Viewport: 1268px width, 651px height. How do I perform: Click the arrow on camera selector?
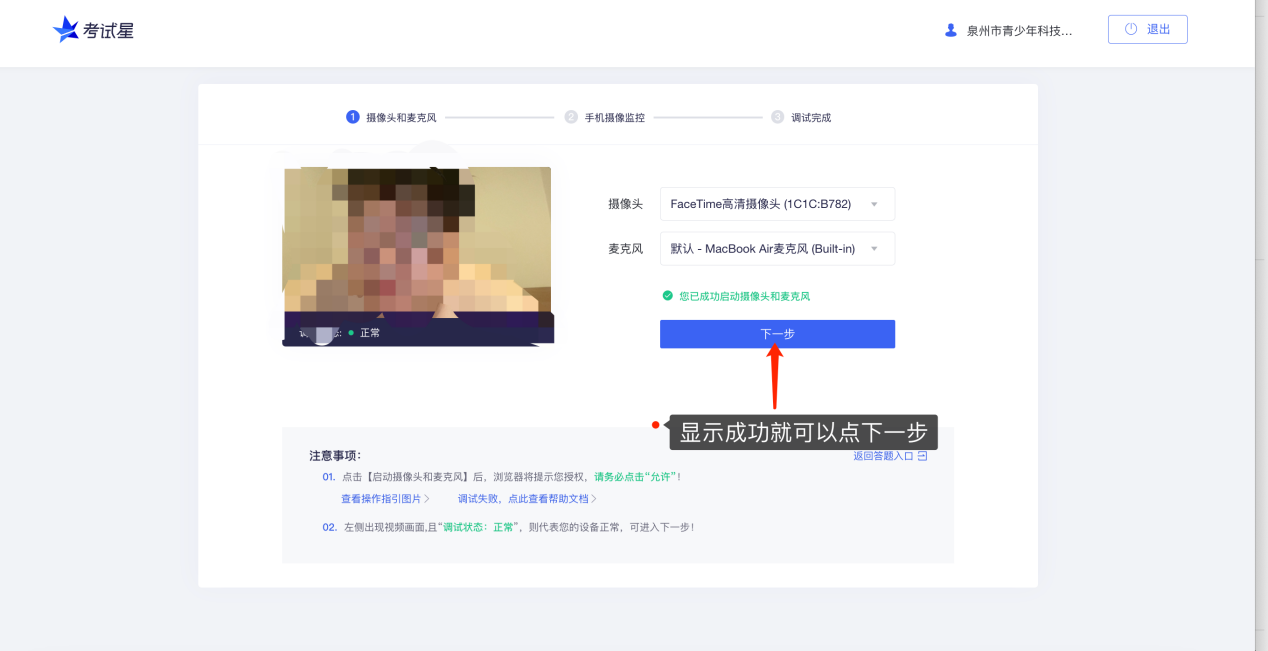[874, 204]
